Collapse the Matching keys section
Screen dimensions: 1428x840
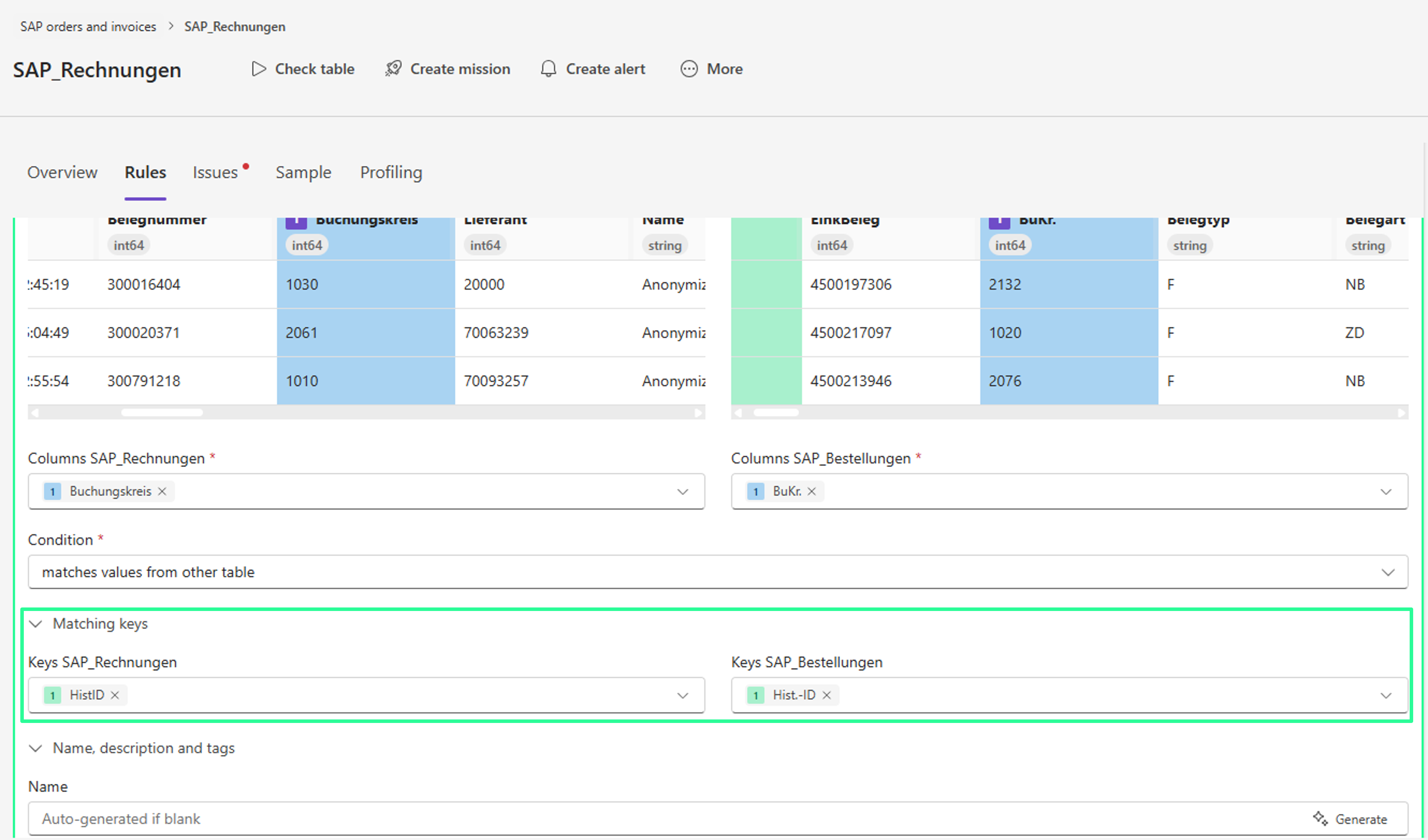point(36,623)
